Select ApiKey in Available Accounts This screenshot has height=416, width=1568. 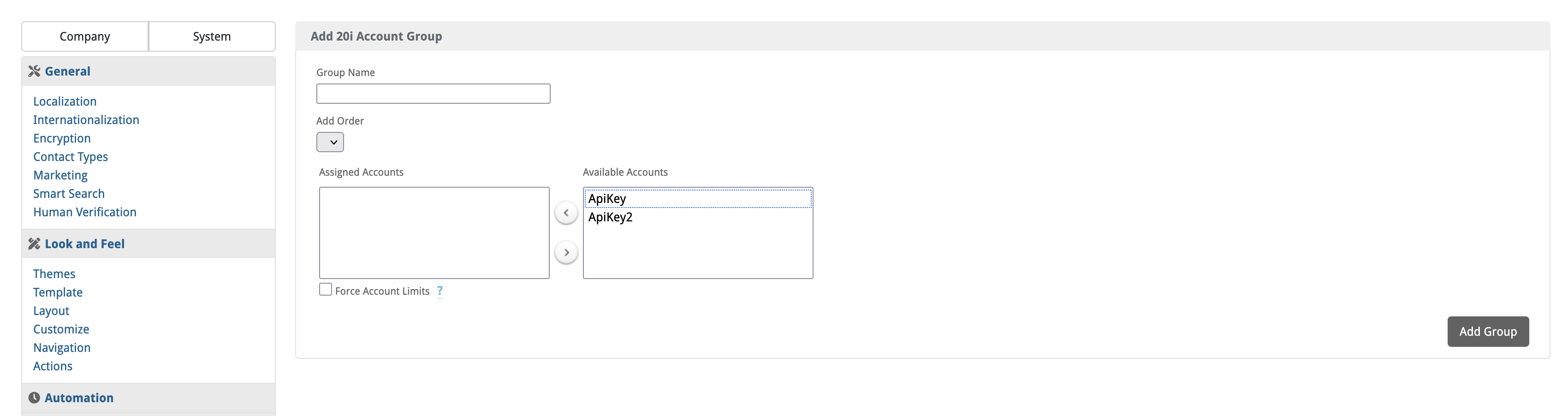pyautogui.click(x=698, y=199)
